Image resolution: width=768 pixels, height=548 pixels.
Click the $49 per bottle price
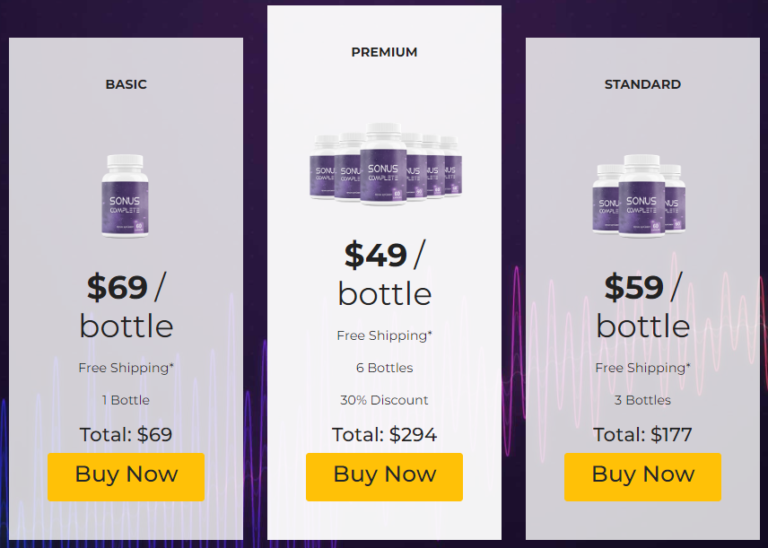click(x=384, y=273)
